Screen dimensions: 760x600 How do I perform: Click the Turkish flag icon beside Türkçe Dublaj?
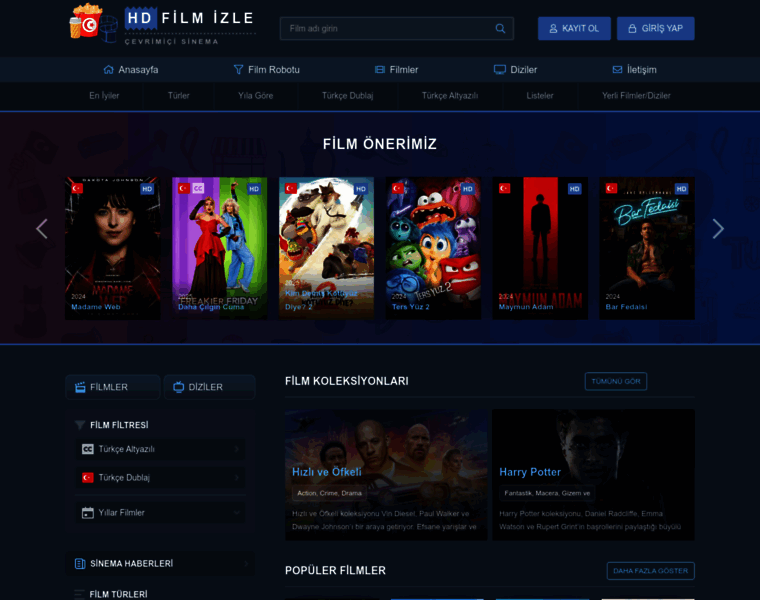[88, 478]
